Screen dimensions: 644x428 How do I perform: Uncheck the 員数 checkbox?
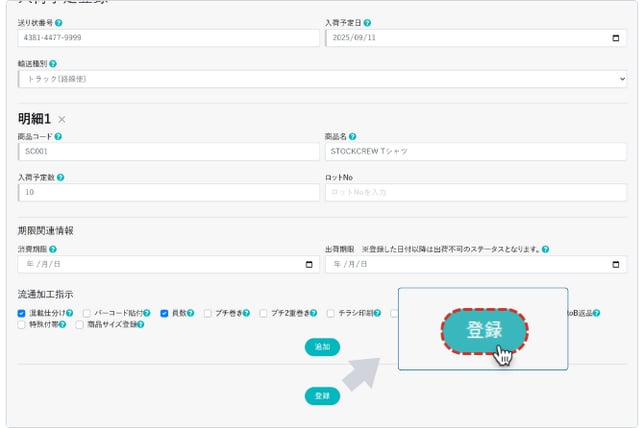164,313
